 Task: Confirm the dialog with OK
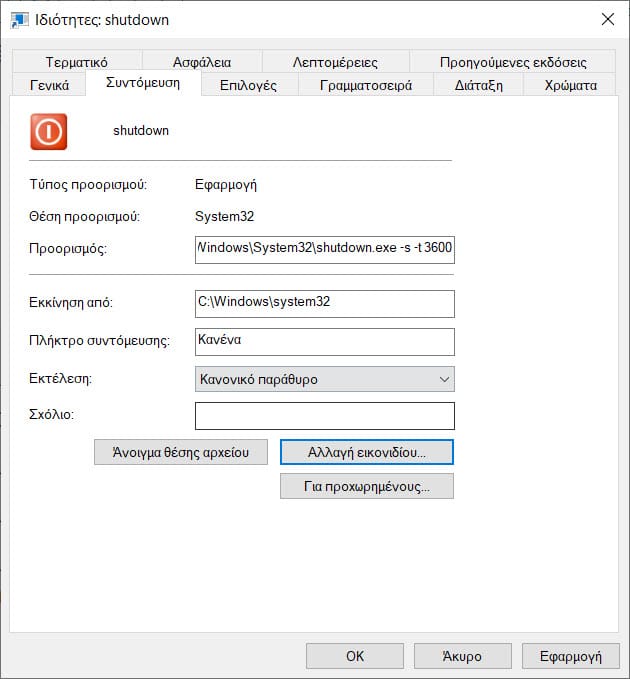coord(354,656)
